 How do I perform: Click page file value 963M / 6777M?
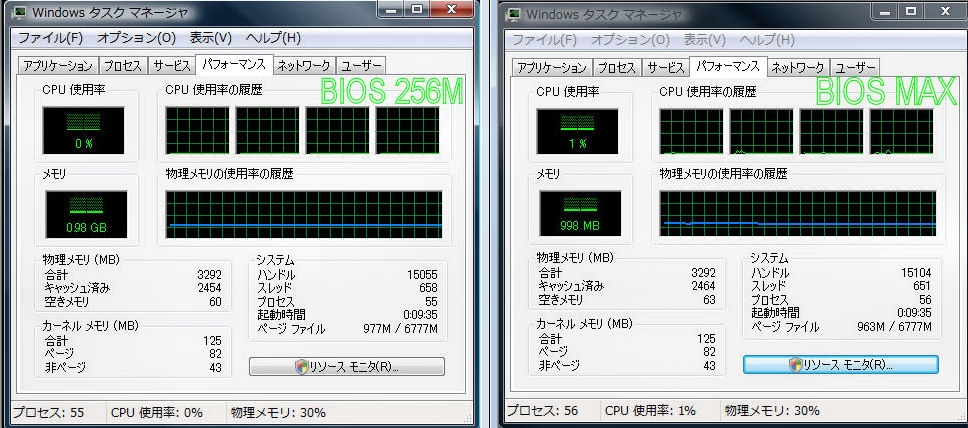pos(894,327)
